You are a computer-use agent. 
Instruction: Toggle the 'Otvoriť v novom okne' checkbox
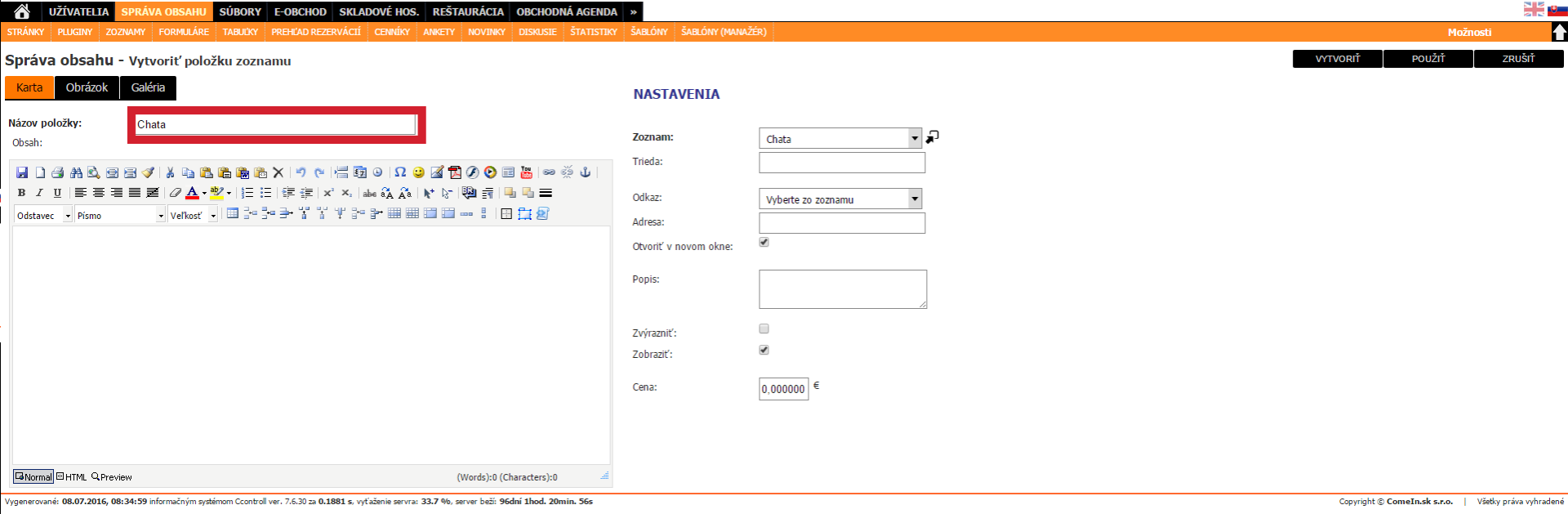pos(764,243)
